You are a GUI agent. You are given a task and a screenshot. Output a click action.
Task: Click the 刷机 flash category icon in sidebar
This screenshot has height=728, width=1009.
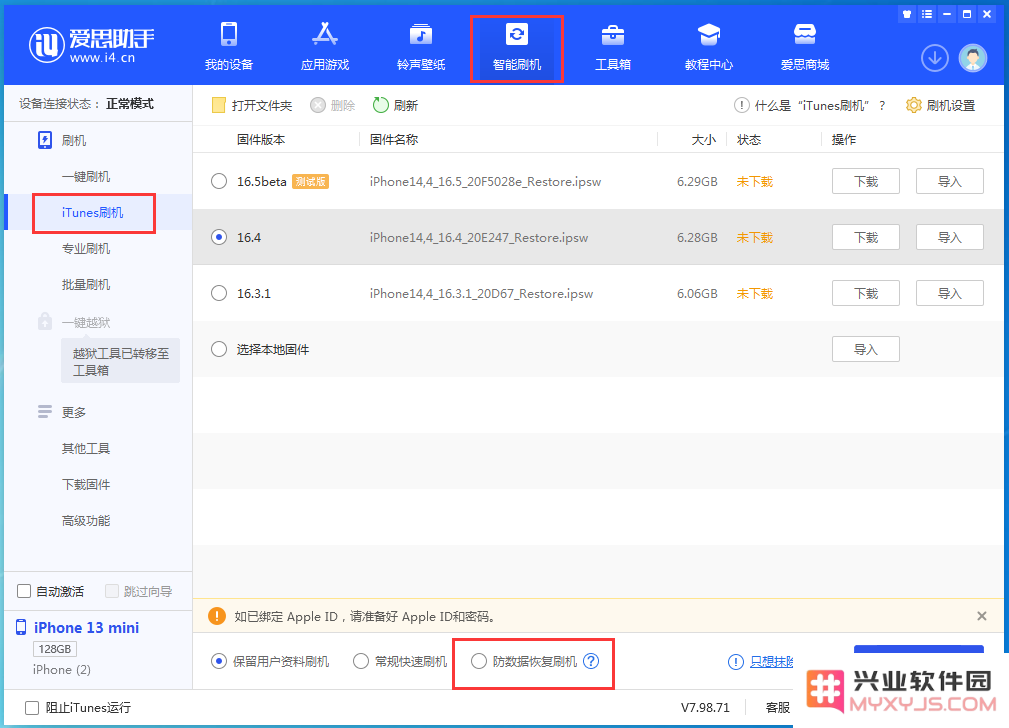pyautogui.click(x=44, y=140)
